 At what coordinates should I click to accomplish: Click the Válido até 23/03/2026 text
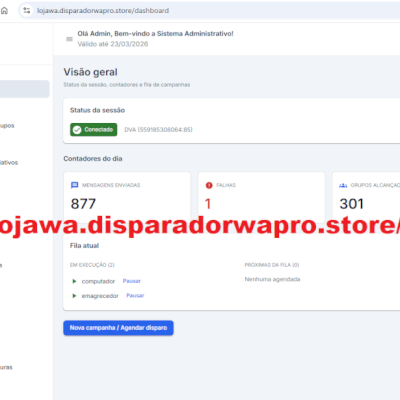tap(113, 44)
